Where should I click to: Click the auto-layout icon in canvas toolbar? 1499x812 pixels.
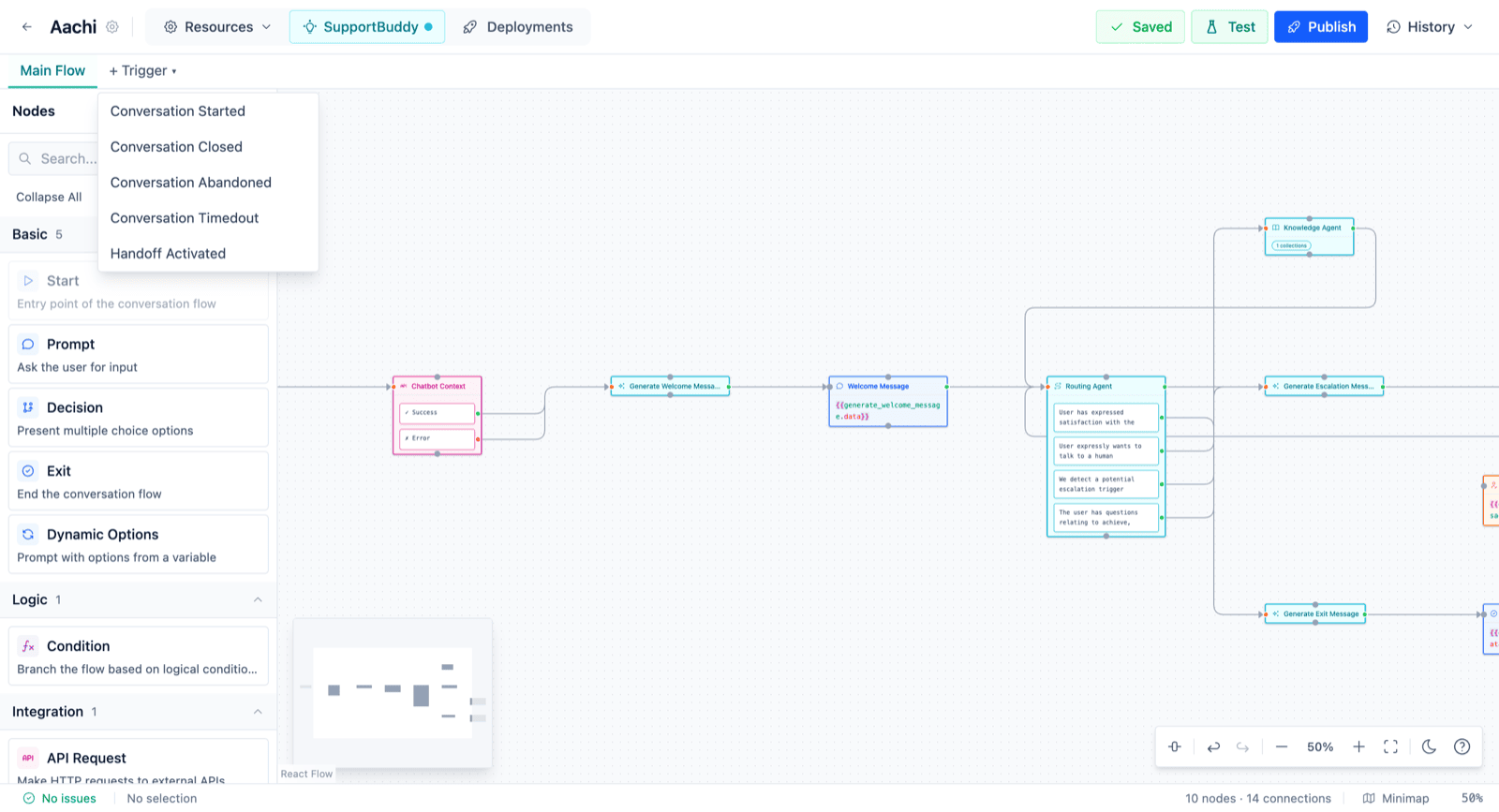[x=1175, y=747]
